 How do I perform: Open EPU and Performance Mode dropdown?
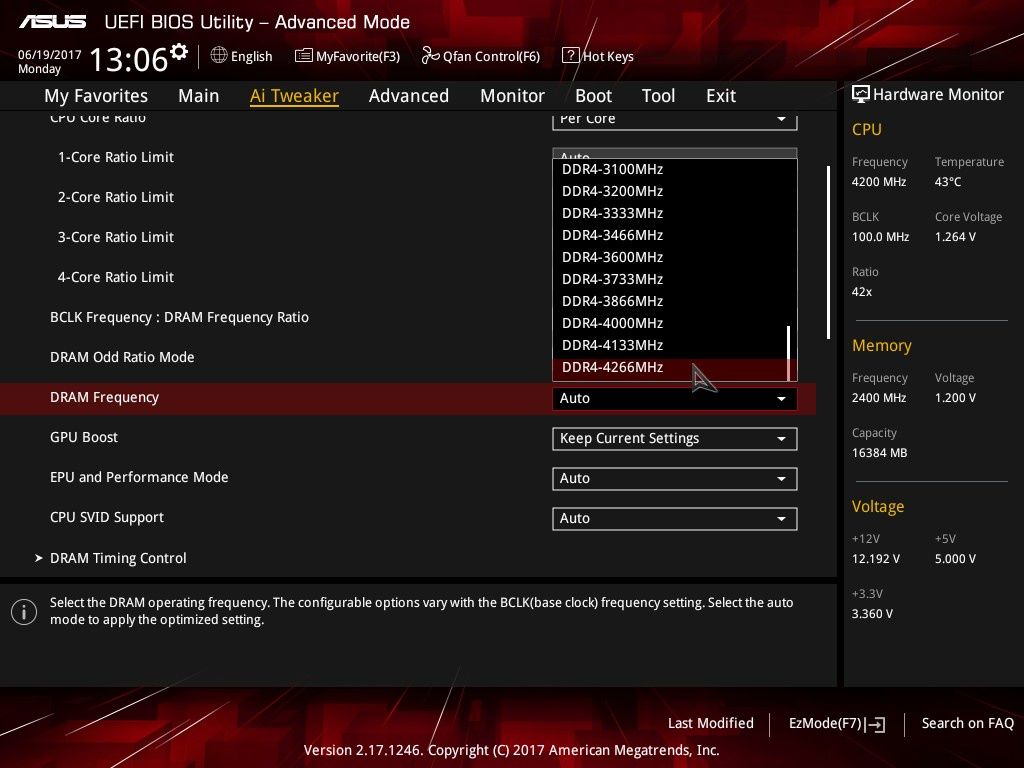[675, 479]
